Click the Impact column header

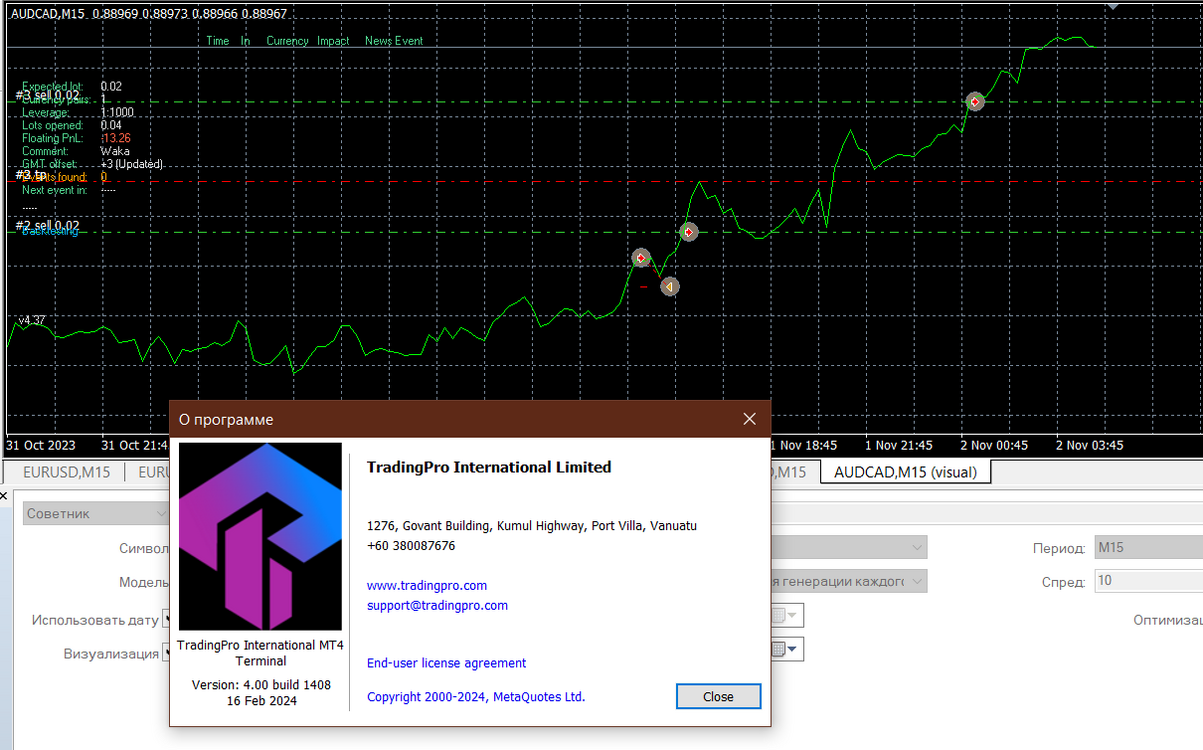click(333, 41)
